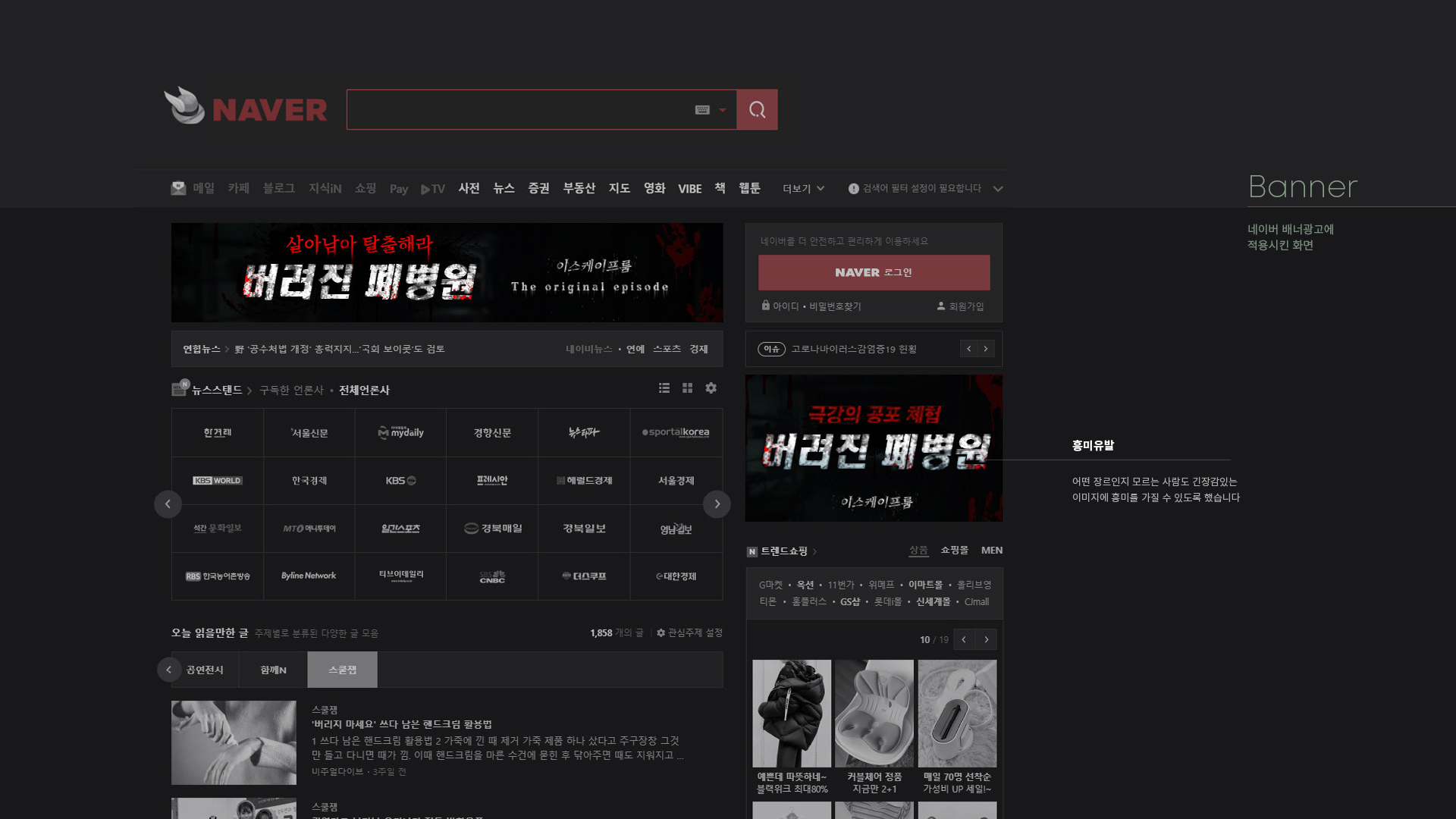The image size is (1456, 819).
Task: Open the 웹툰 menu item
Action: [749, 188]
